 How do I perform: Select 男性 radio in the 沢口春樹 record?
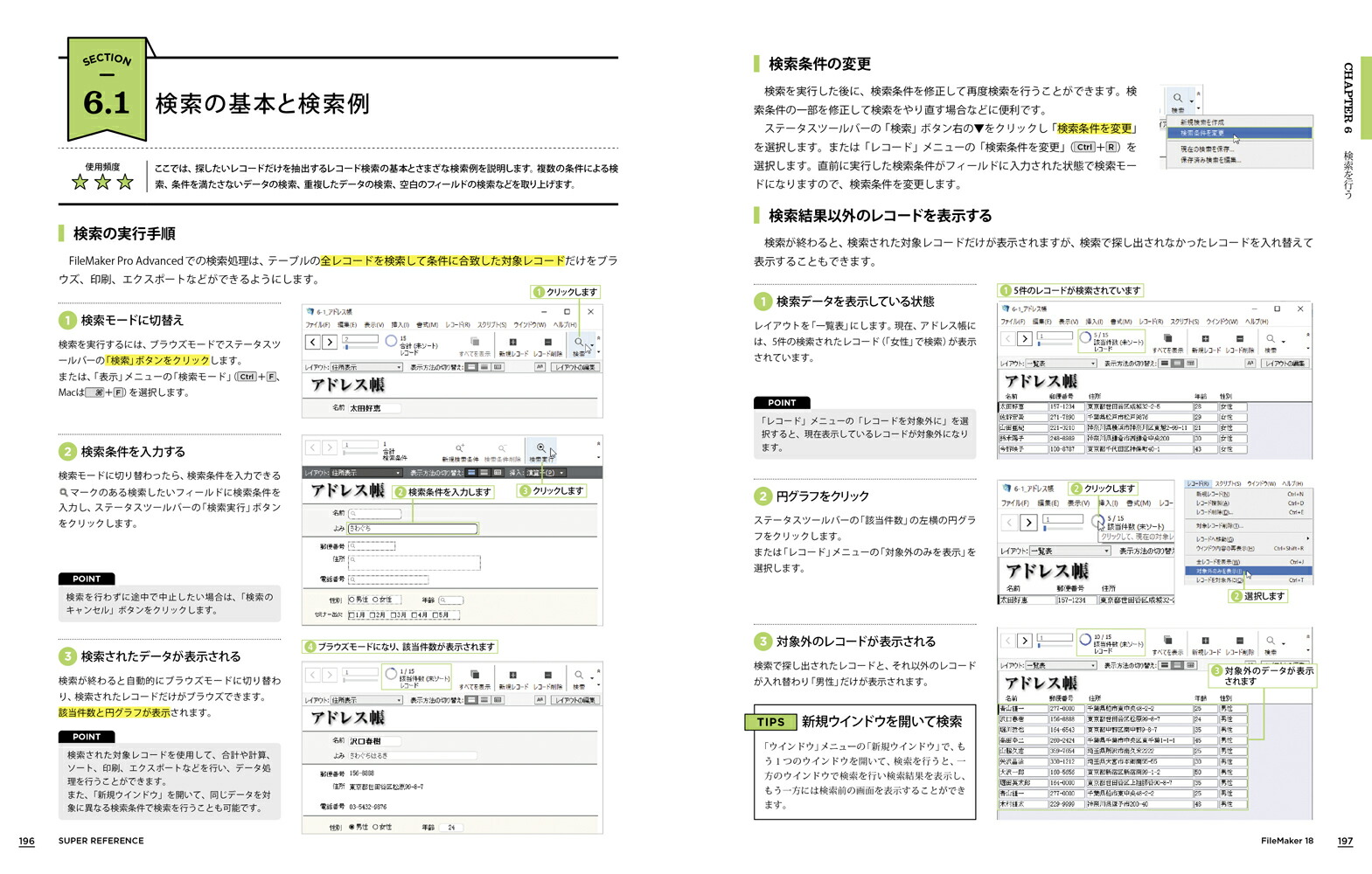coord(352,827)
